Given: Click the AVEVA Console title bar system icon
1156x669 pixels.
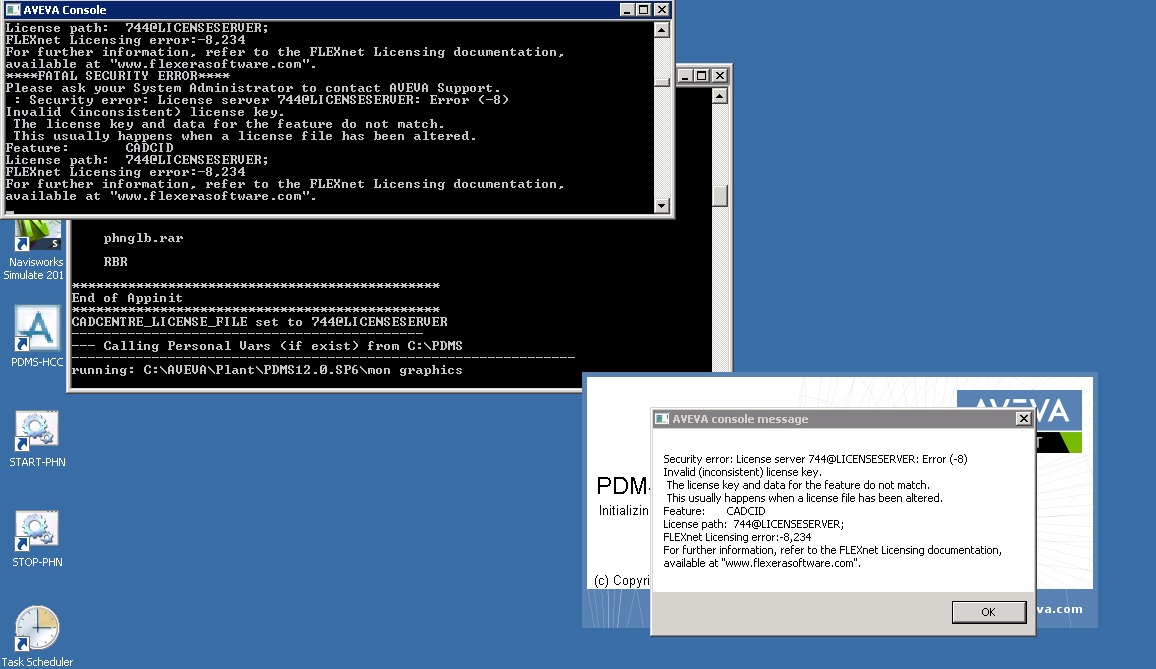Looking at the screenshot, I should (13, 10).
